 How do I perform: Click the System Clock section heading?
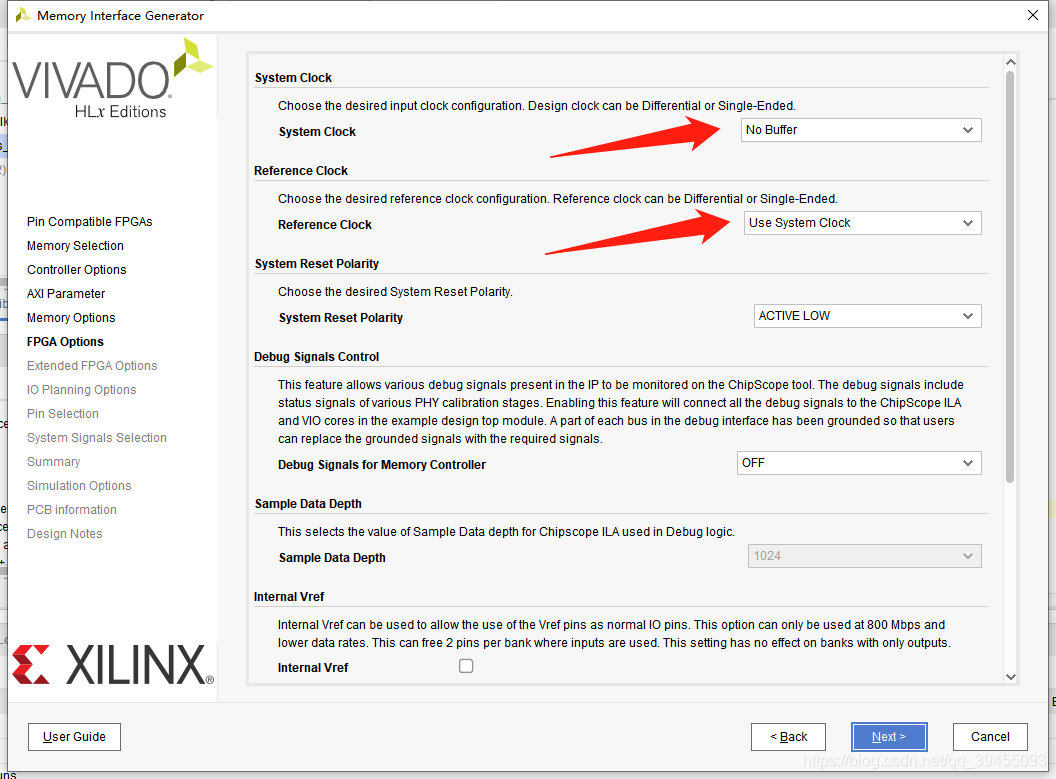click(x=293, y=77)
